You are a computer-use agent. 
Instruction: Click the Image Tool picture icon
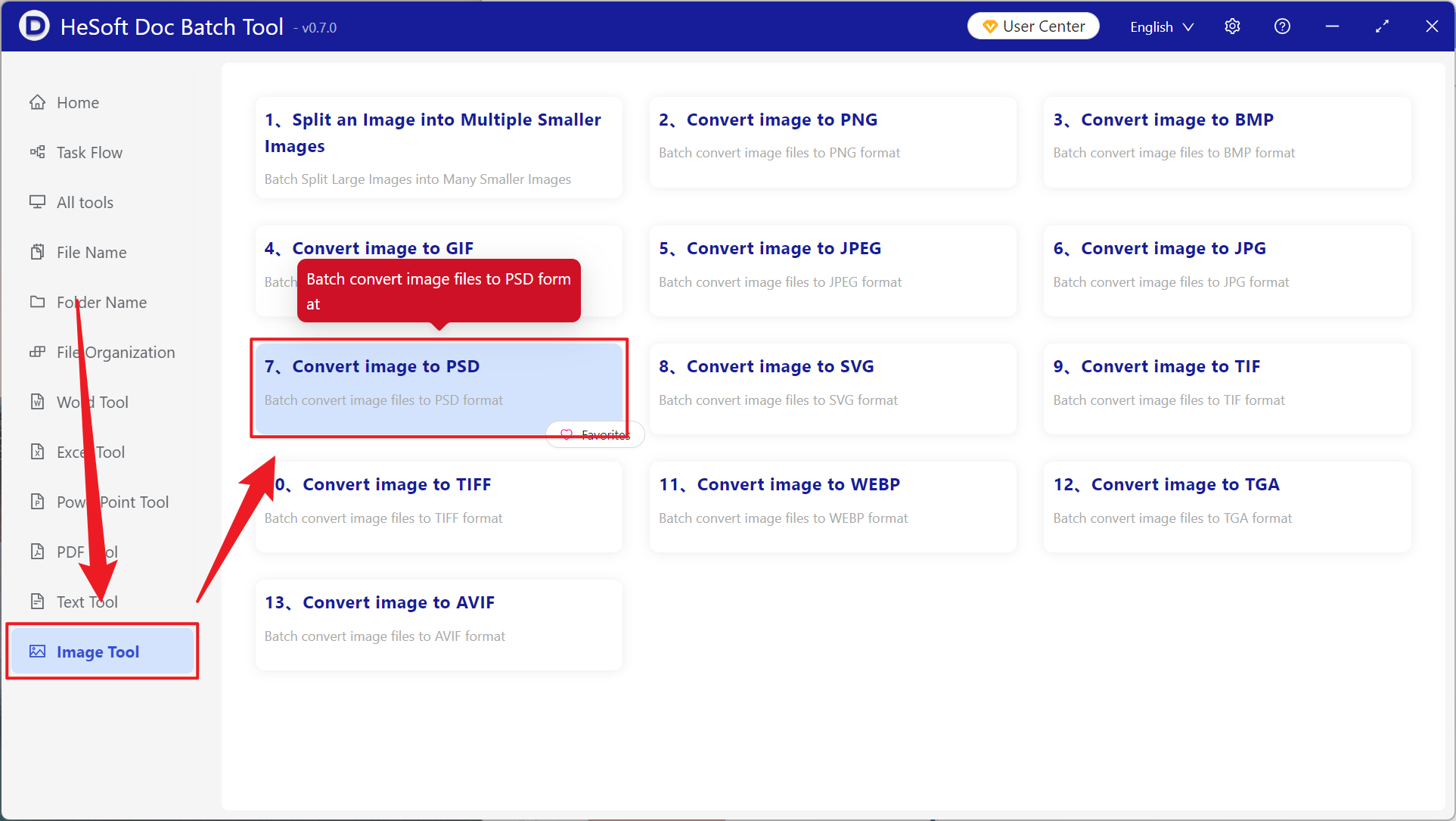37,652
